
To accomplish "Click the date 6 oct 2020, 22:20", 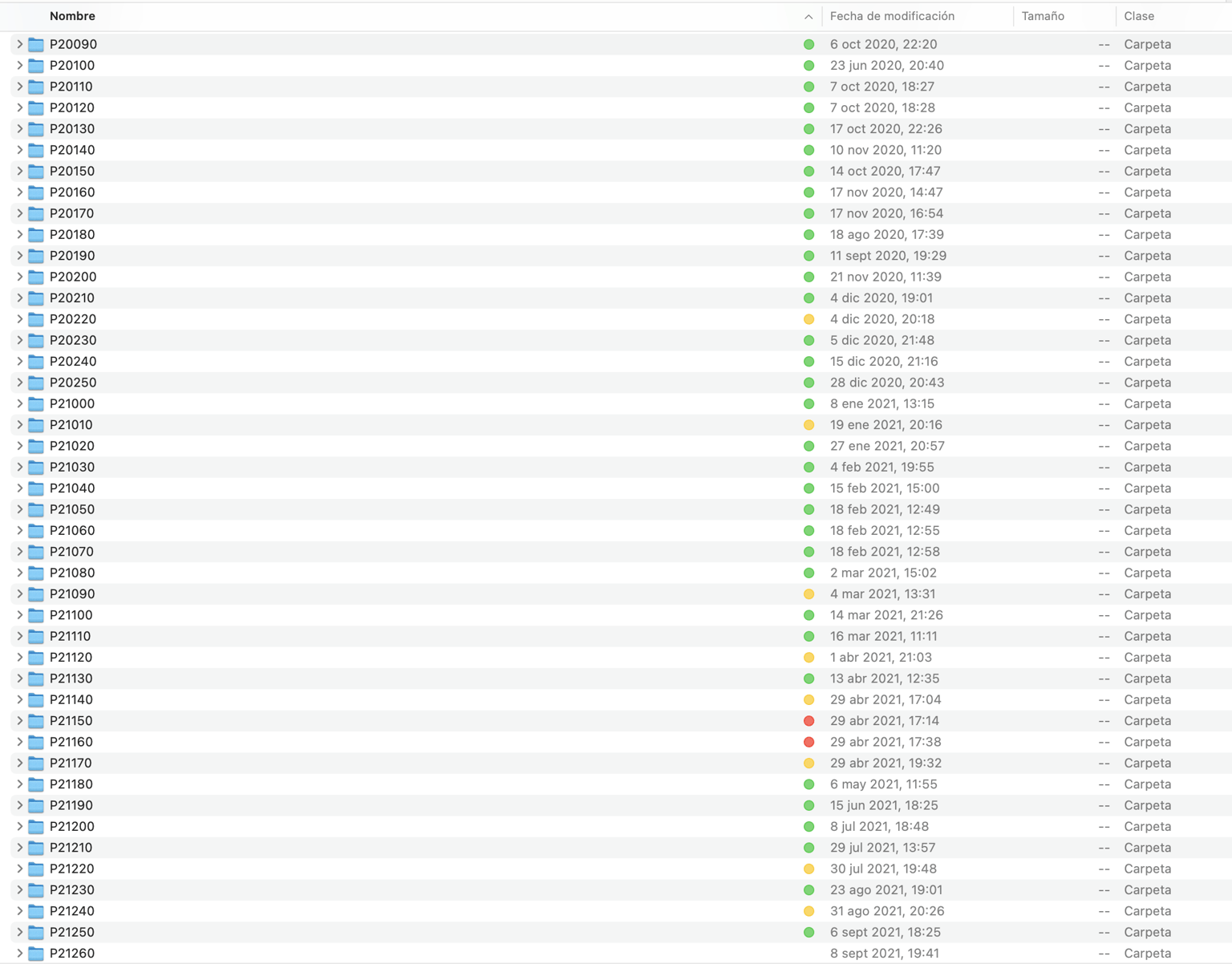I will (x=883, y=44).
